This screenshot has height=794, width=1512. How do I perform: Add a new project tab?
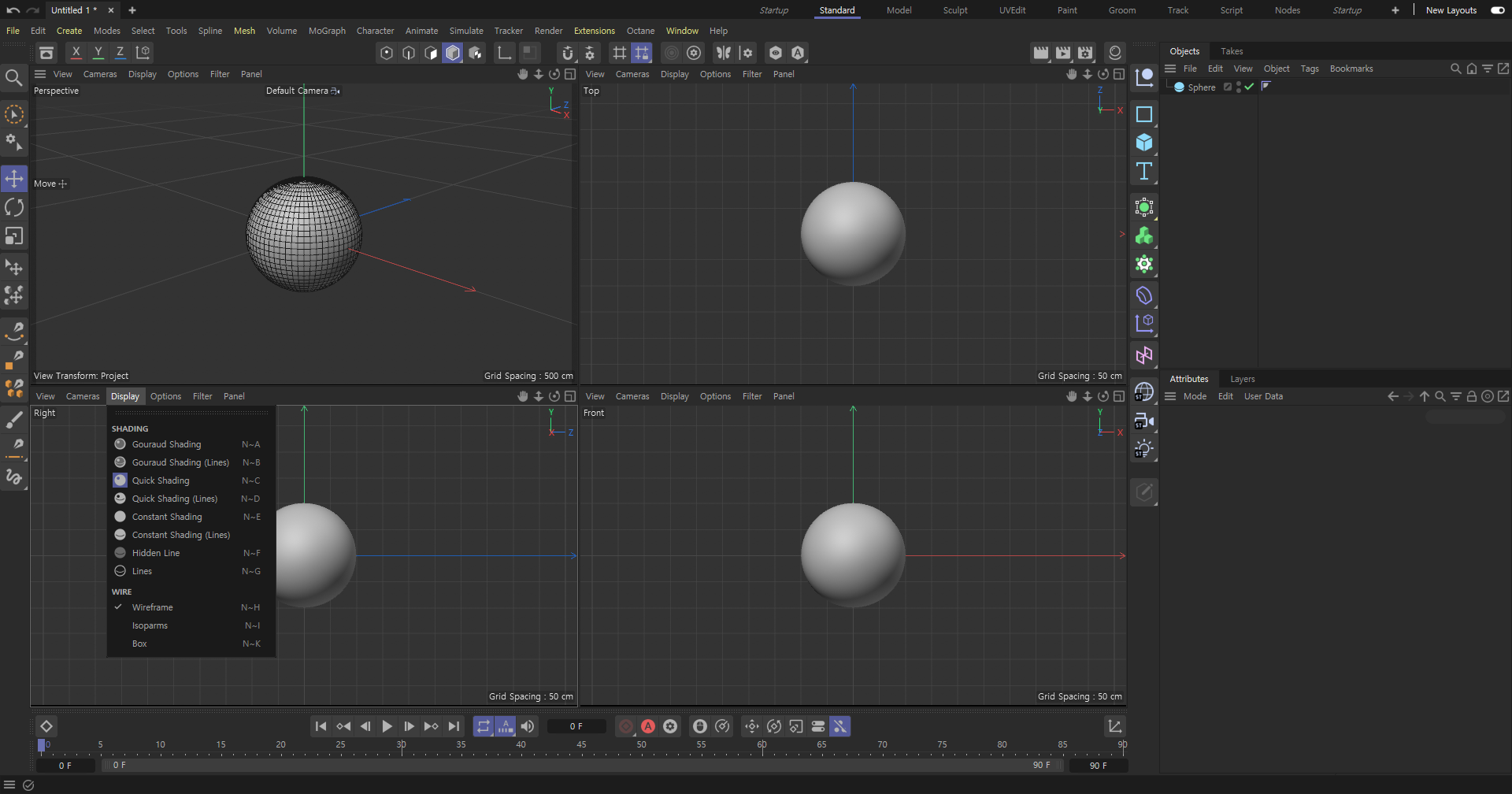coord(132,10)
